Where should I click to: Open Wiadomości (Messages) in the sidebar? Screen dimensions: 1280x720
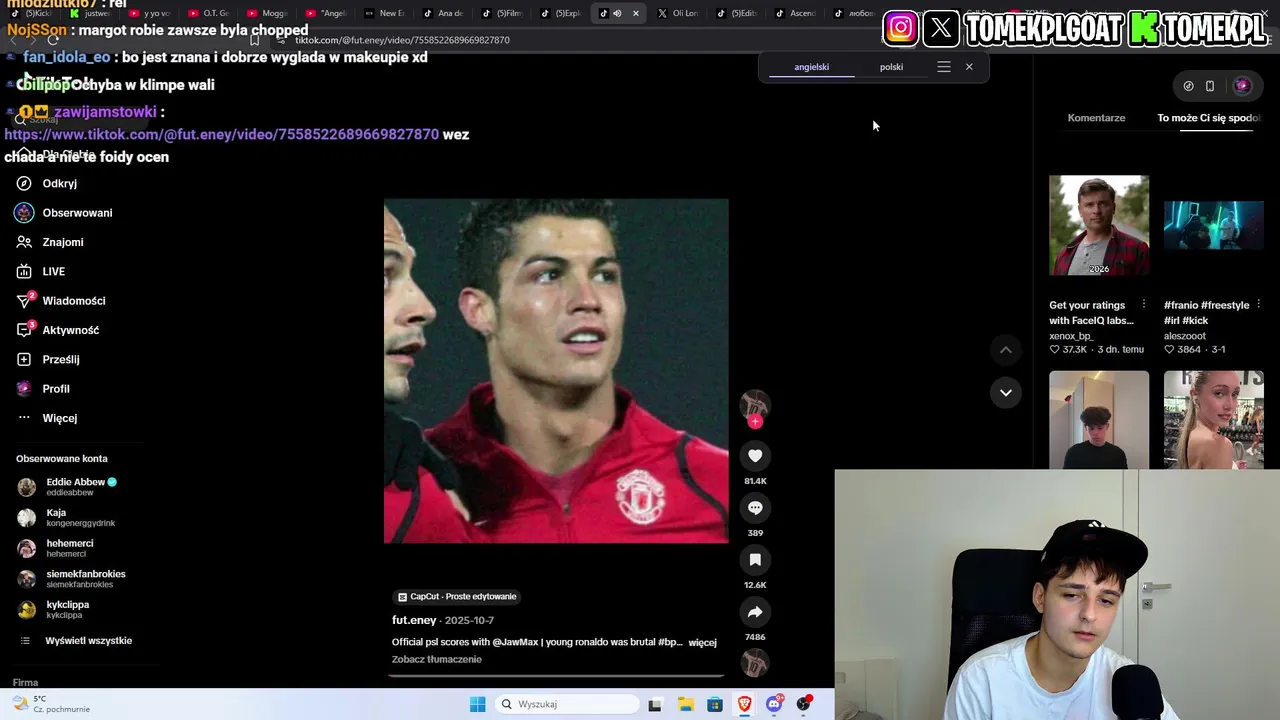[60, 301]
